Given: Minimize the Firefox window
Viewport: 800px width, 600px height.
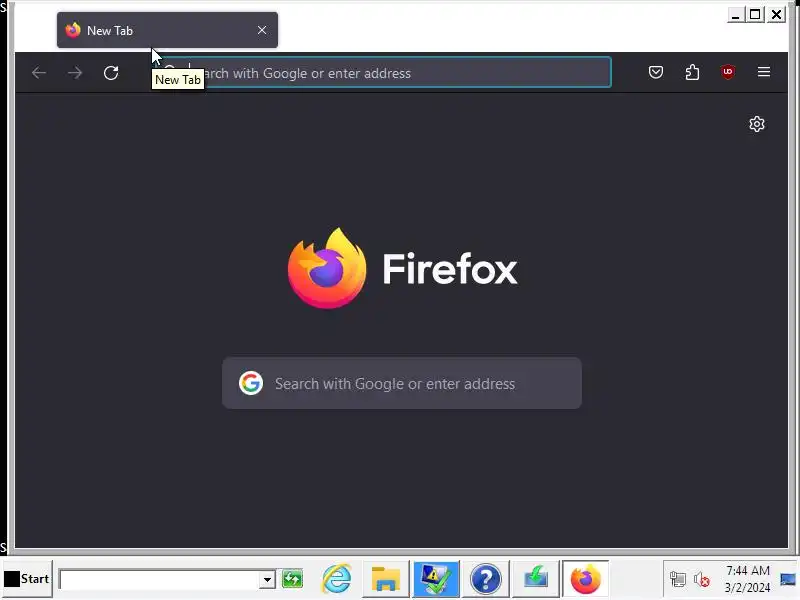Looking at the screenshot, I should (735, 14).
